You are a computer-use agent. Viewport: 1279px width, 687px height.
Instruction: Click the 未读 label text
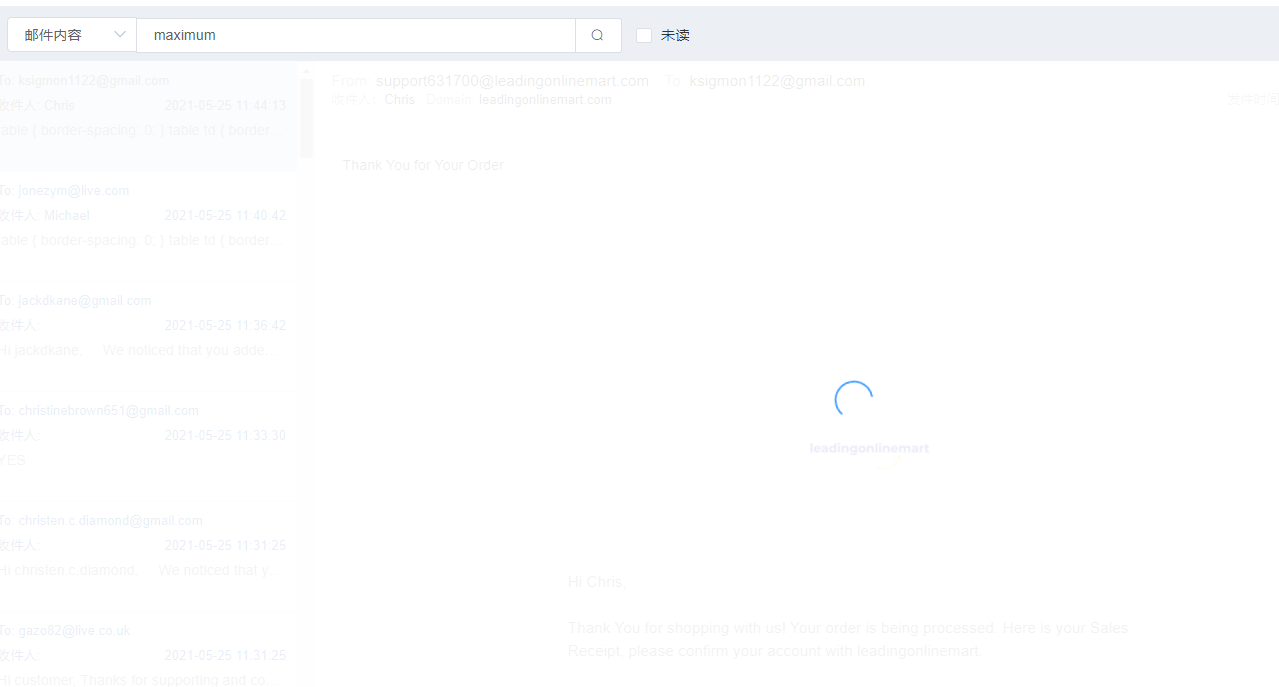tap(675, 35)
